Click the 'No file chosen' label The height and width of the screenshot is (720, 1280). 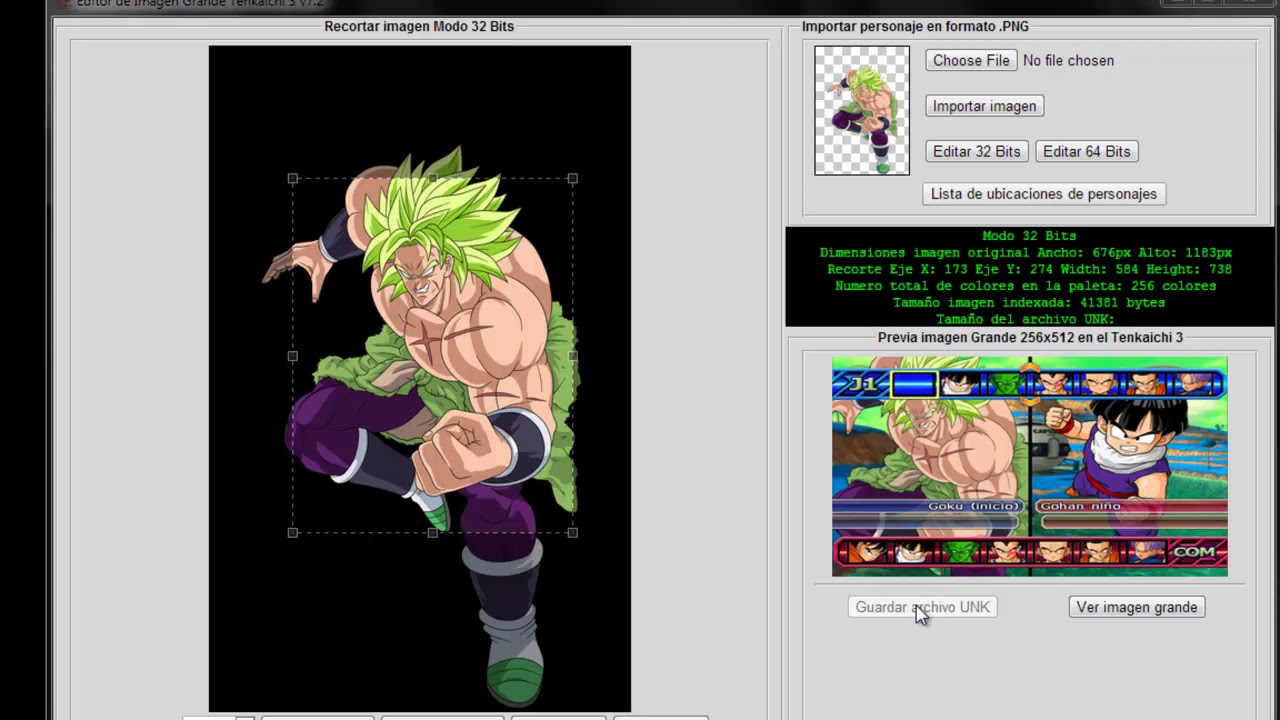(x=1068, y=60)
